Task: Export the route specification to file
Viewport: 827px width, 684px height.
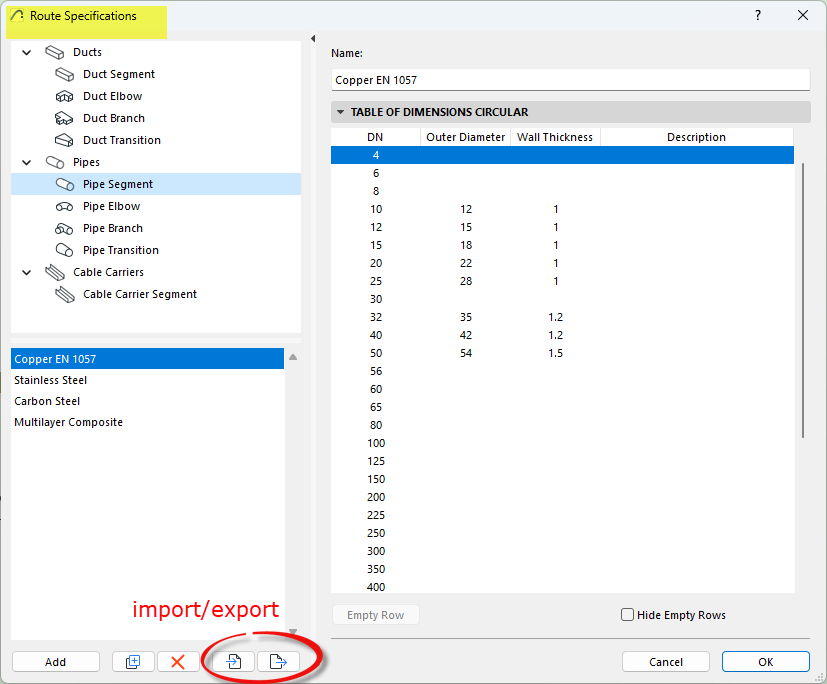Action: coord(278,661)
